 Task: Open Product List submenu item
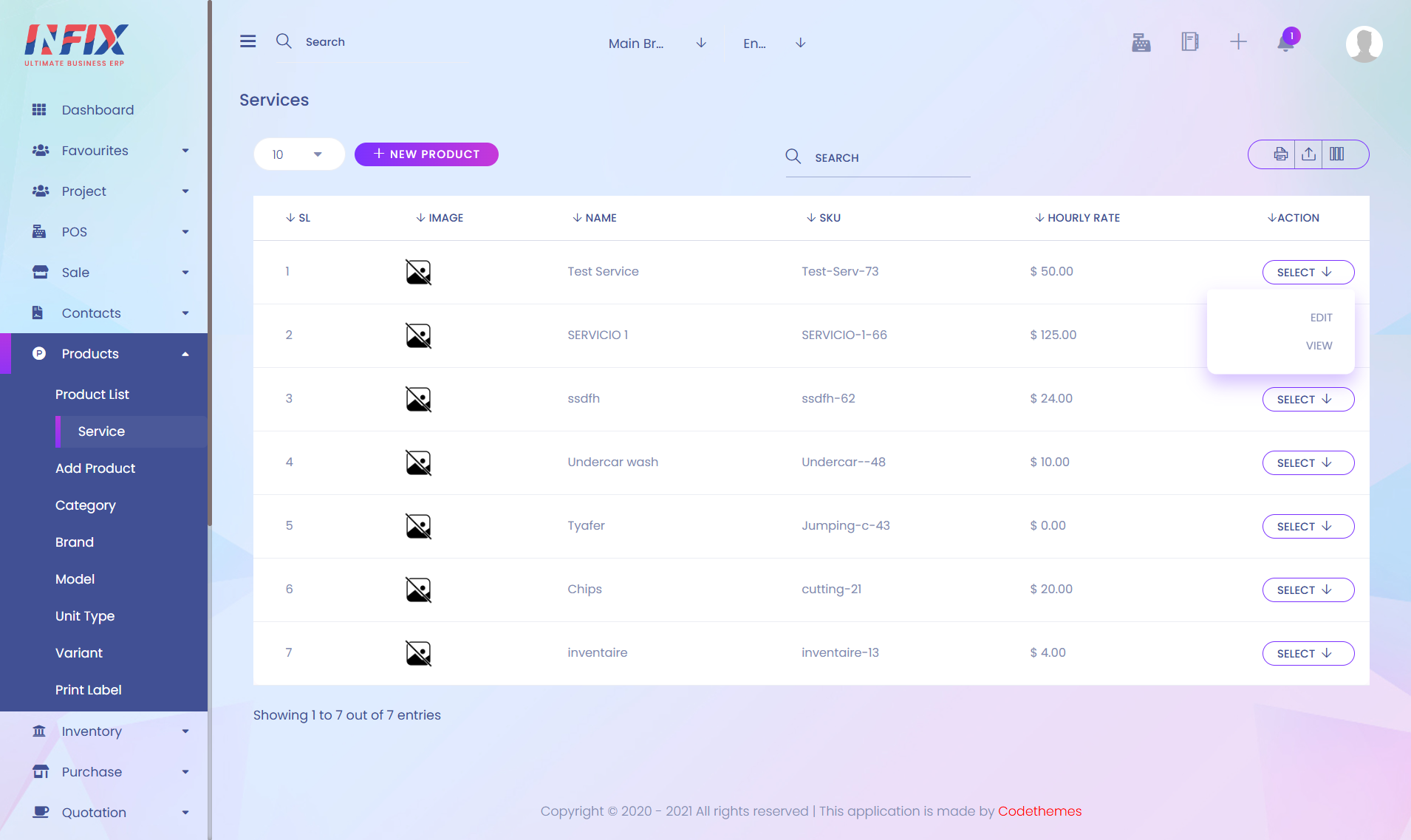[x=92, y=395]
